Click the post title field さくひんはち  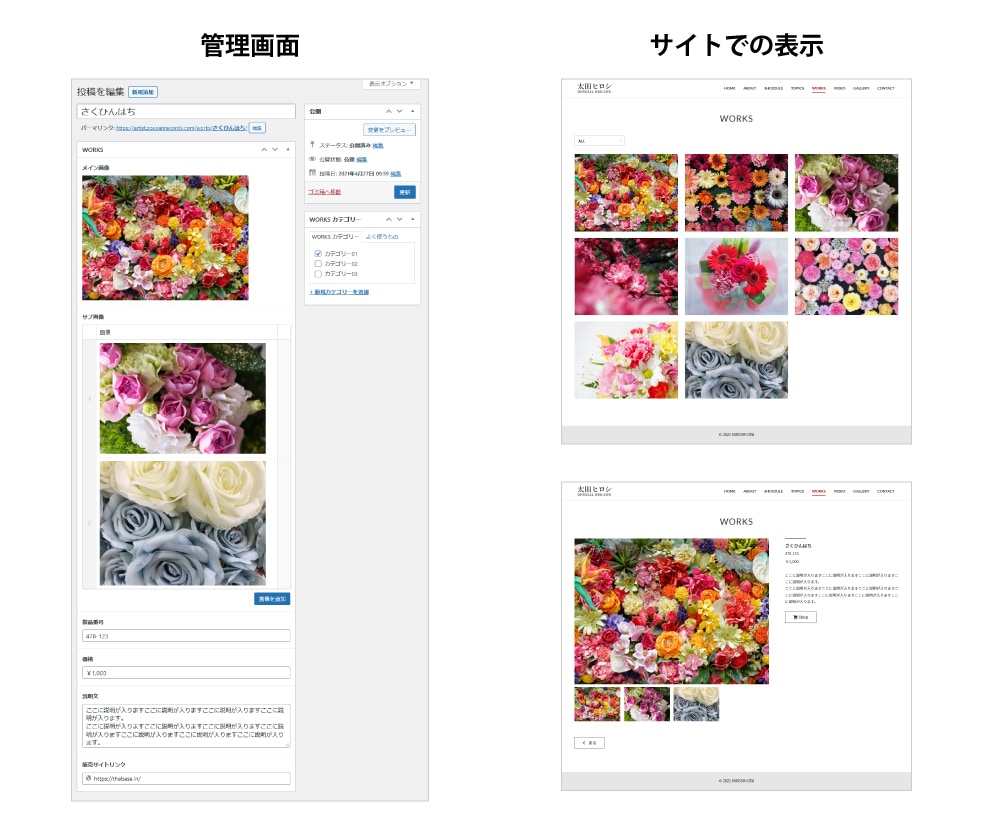186,111
